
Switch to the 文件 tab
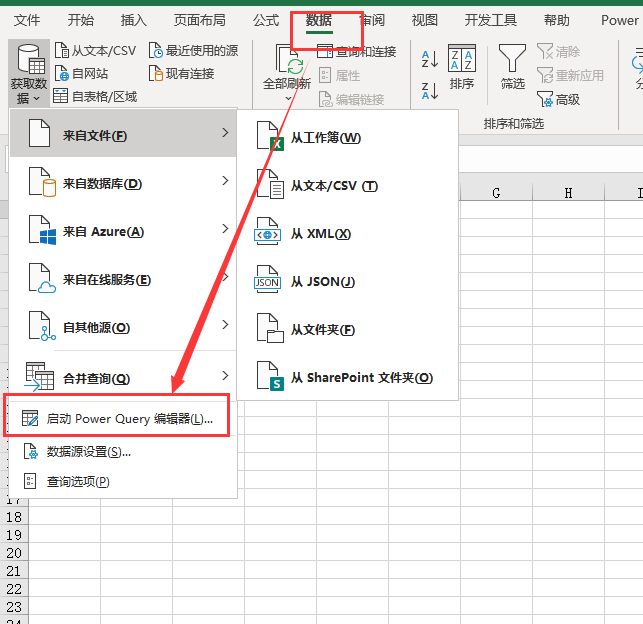[27, 20]
